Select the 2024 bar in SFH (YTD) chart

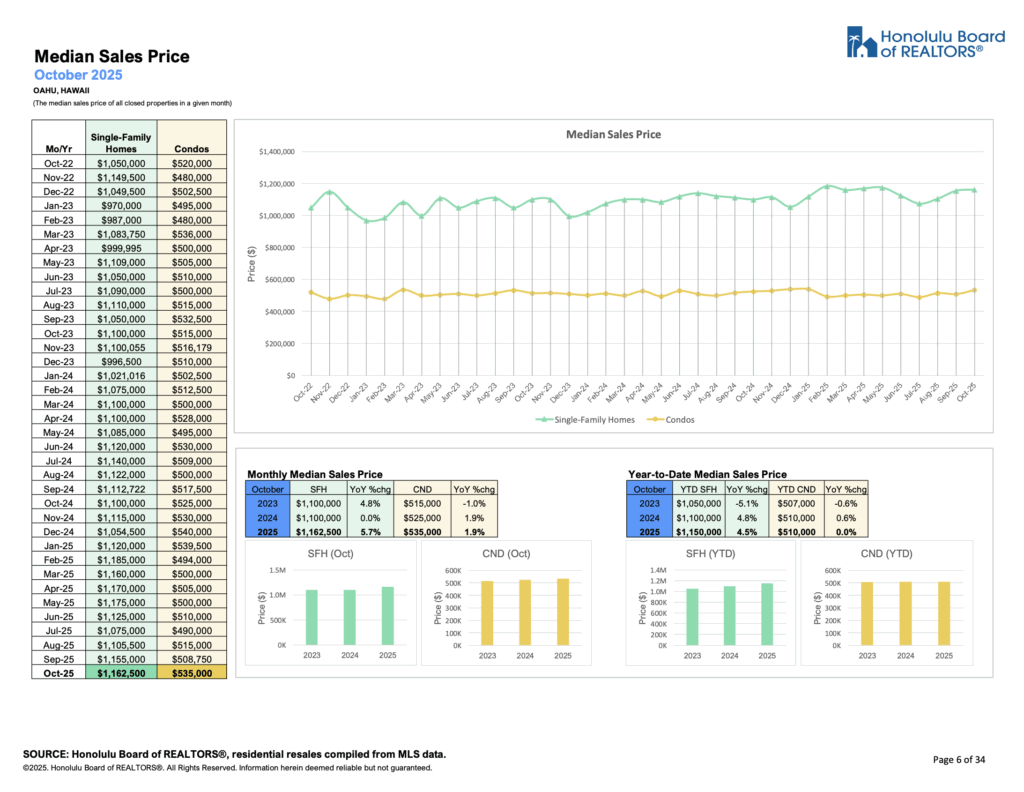[730, 616]
